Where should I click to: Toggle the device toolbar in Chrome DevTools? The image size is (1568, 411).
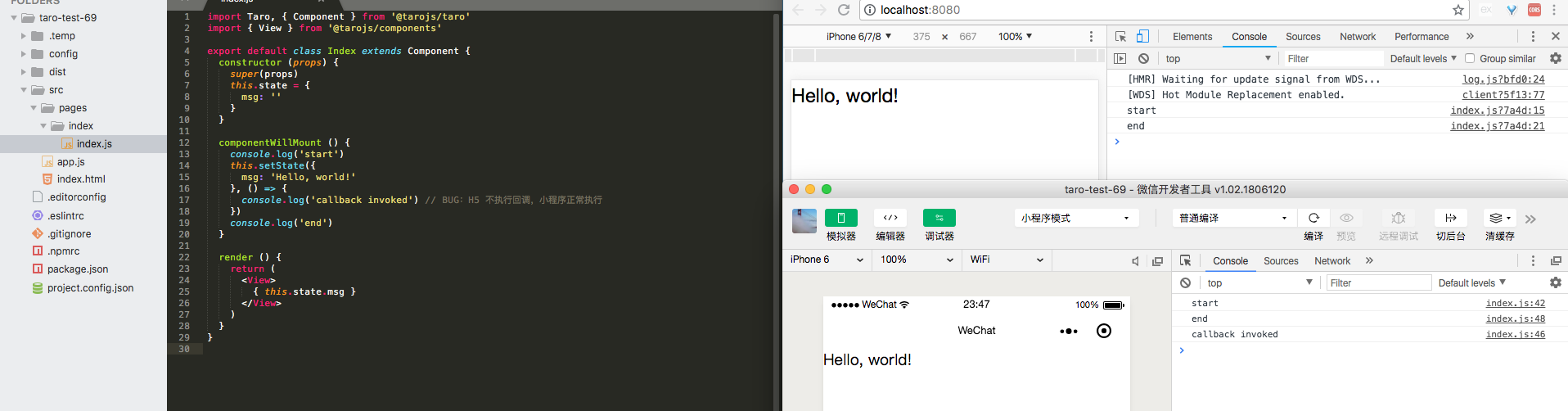tap(1142, 36)
